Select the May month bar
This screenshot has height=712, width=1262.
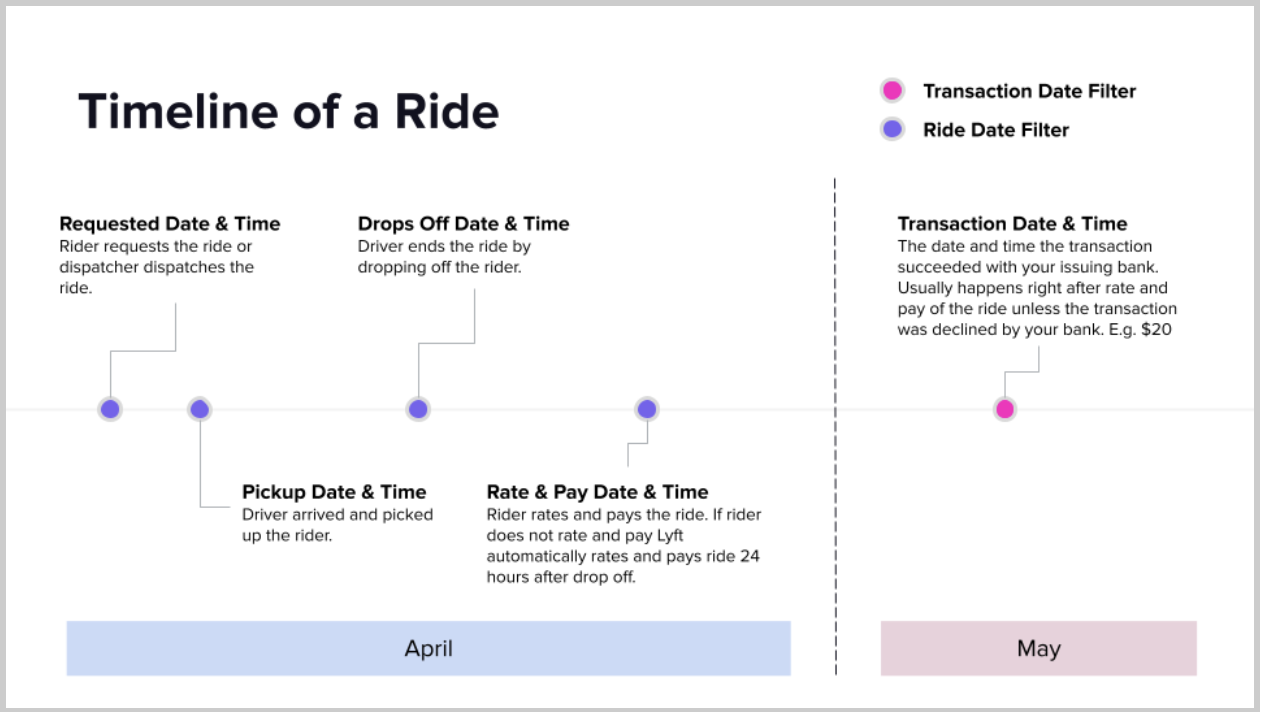click(1038, 648)
